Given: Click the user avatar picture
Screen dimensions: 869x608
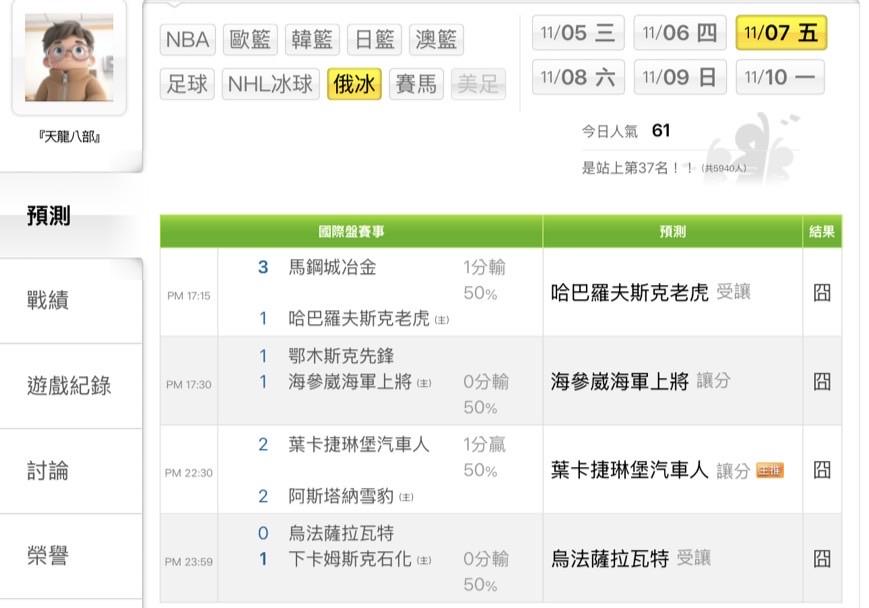Looking at the screenshot, I should [x=69, y=58].
